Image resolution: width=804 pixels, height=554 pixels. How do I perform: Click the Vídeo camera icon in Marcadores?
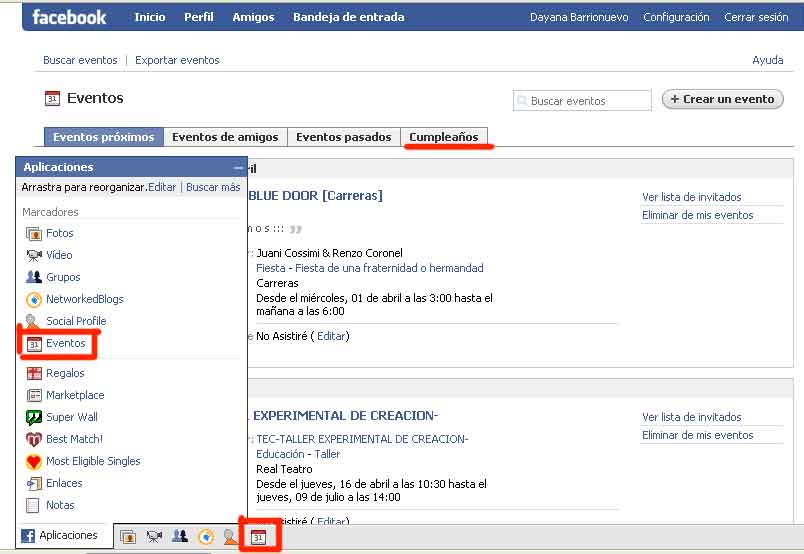point(34,255)
